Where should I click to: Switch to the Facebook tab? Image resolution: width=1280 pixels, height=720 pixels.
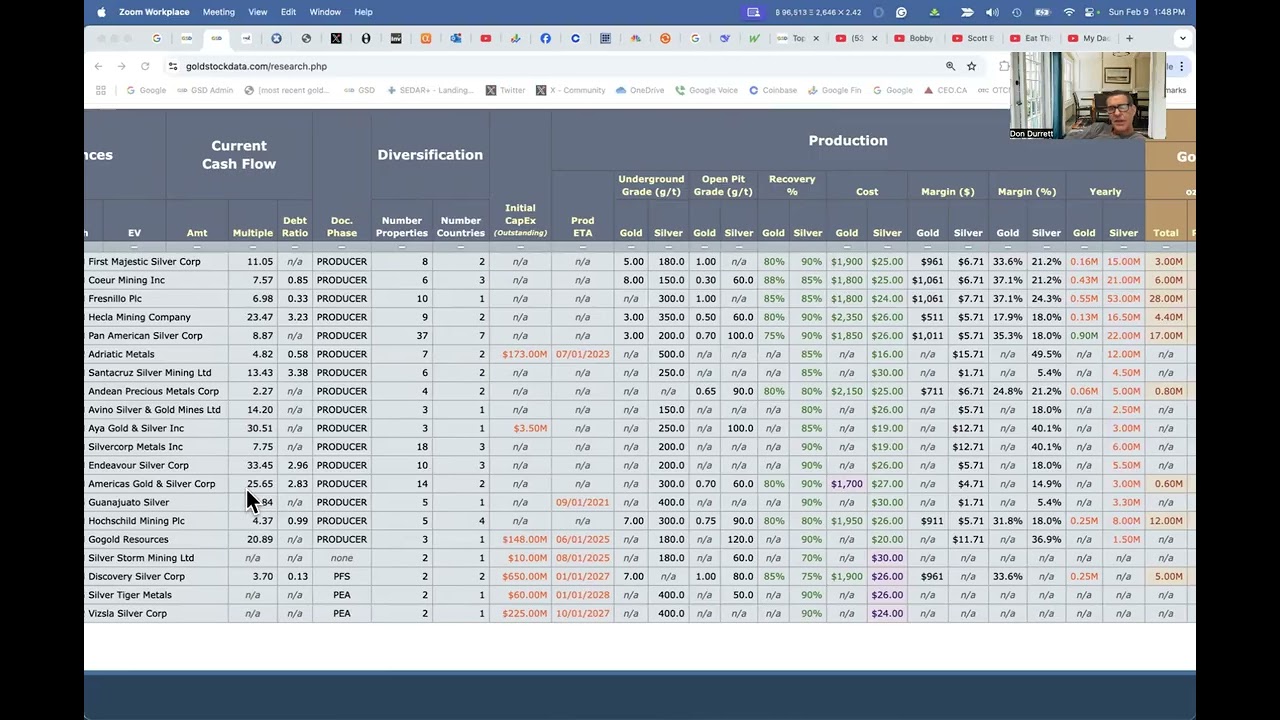(x=545, y=38)
